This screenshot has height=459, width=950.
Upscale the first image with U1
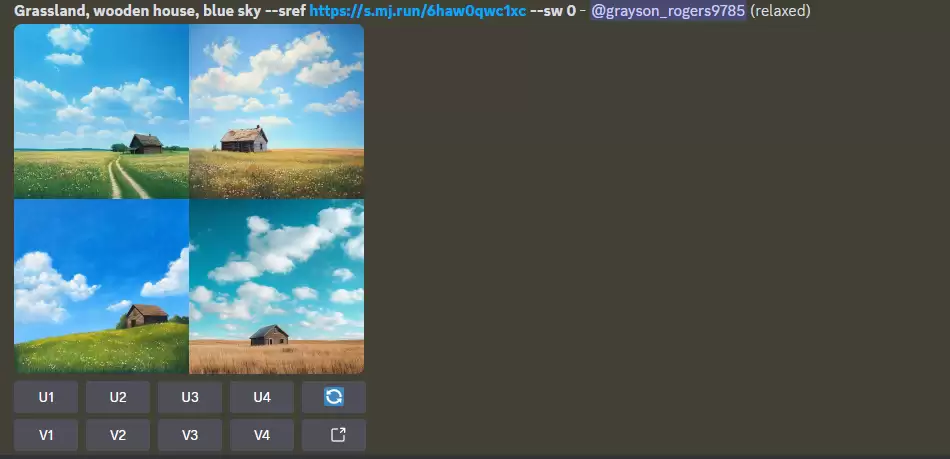coord(46,397)
